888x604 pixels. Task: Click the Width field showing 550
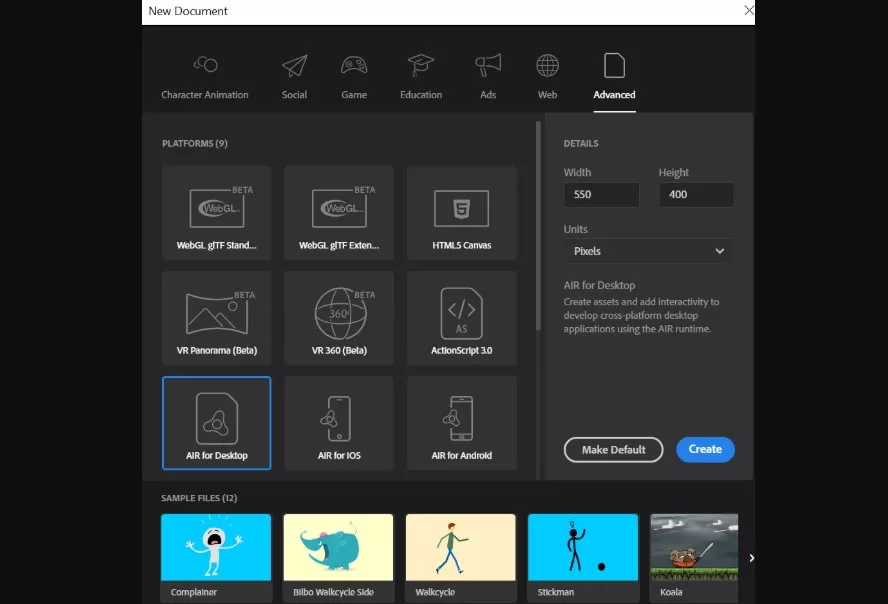601,194
